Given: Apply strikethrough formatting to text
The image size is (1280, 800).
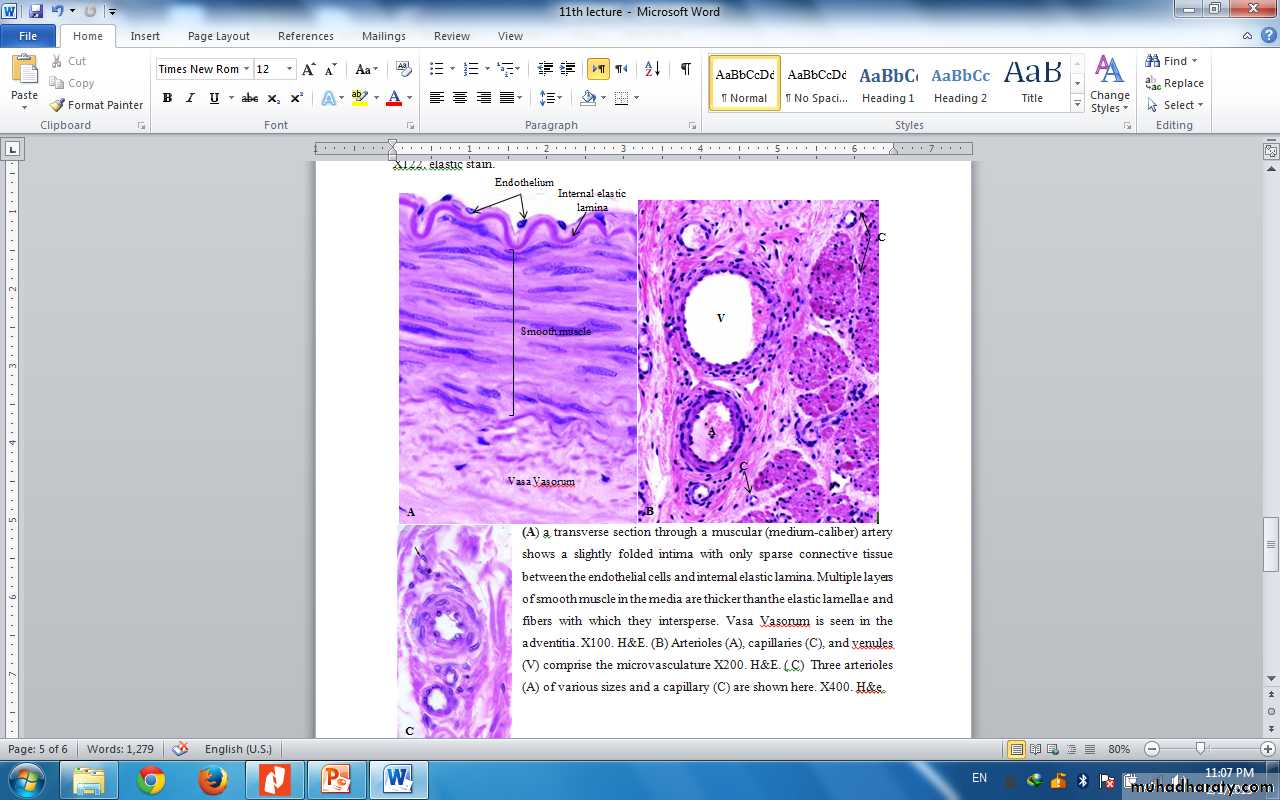Looking at the screenshot, I should pos(250,98).
